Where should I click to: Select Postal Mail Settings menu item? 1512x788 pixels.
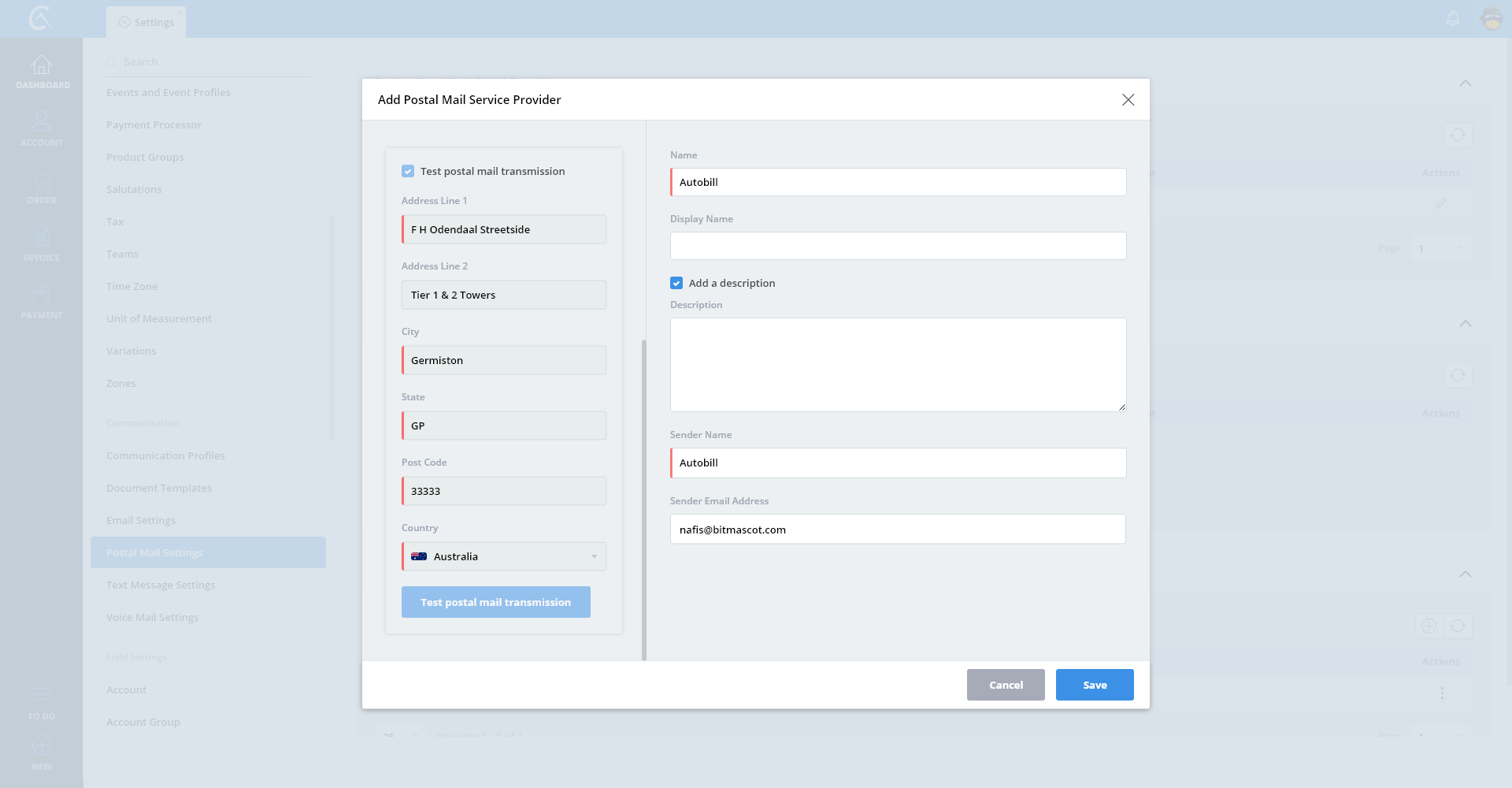[x=154, y=552]
